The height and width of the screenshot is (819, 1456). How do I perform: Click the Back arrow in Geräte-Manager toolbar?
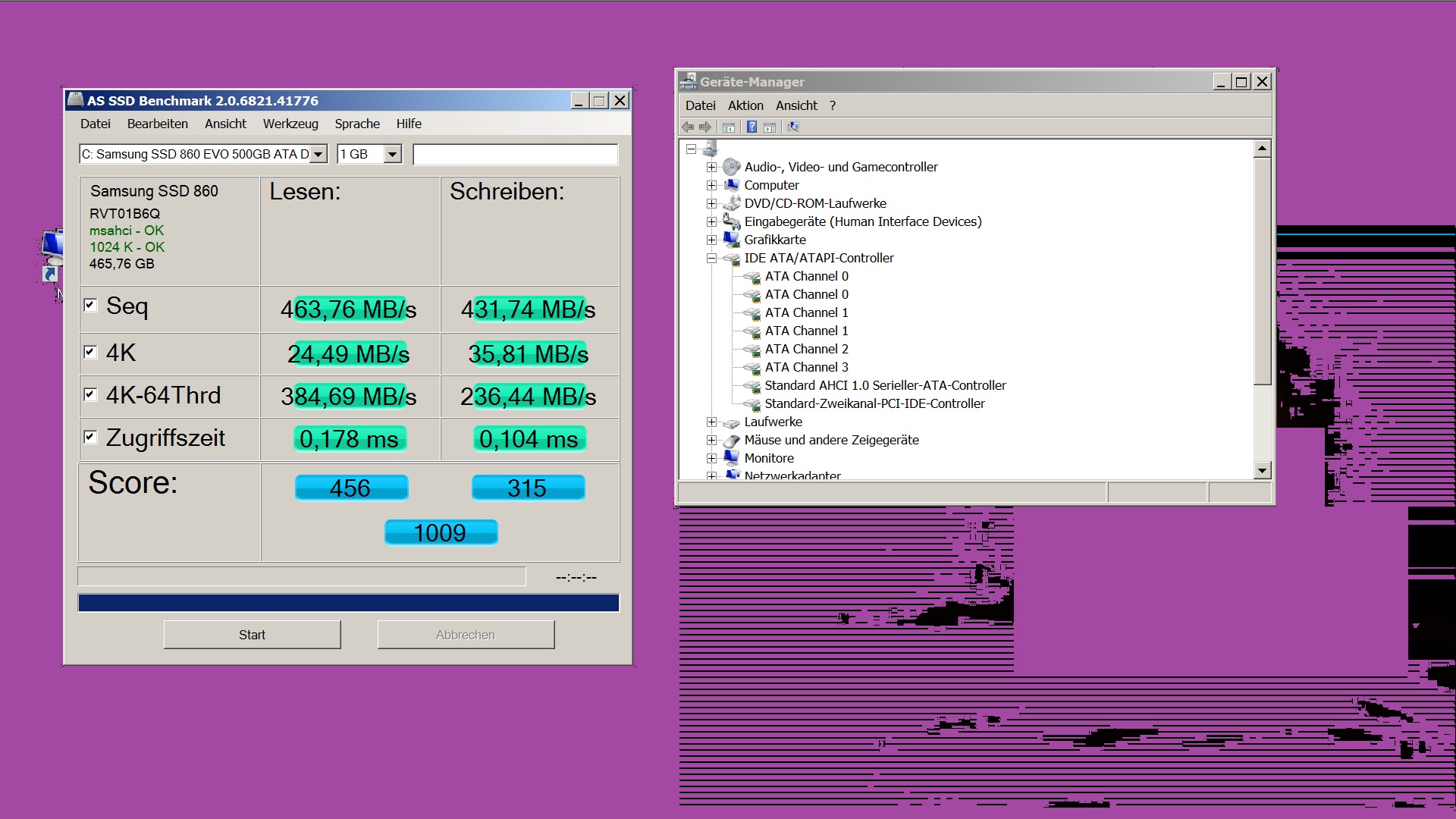[x=688, y=127]
